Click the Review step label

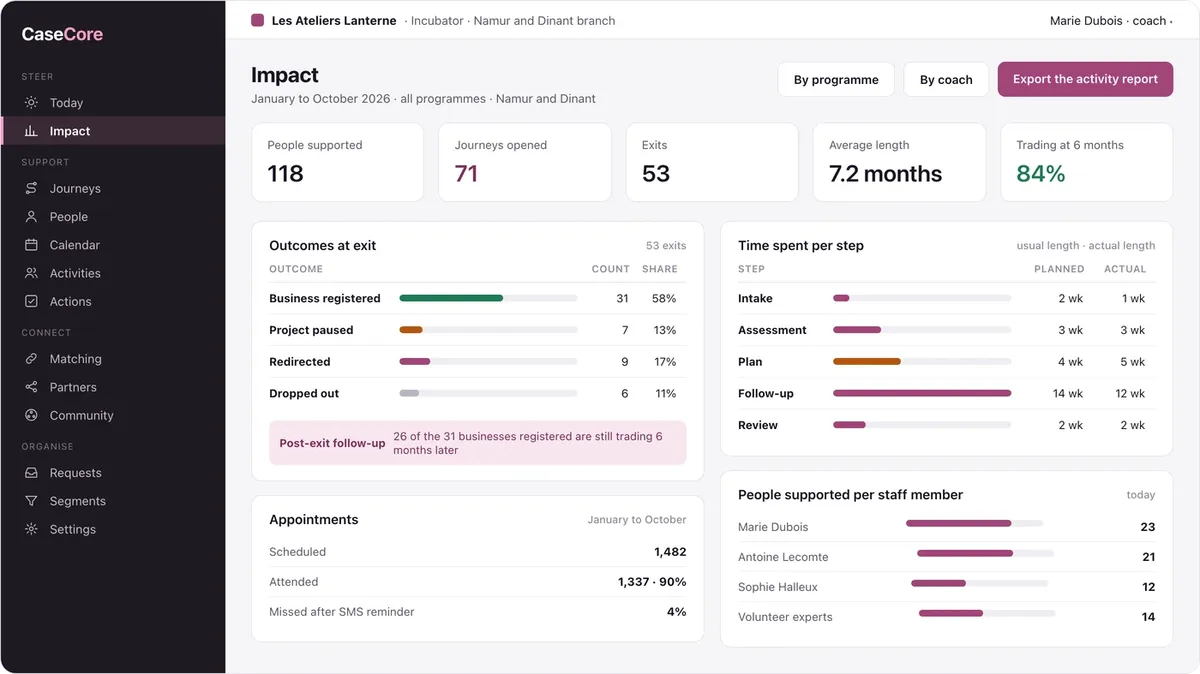point(758,426)
